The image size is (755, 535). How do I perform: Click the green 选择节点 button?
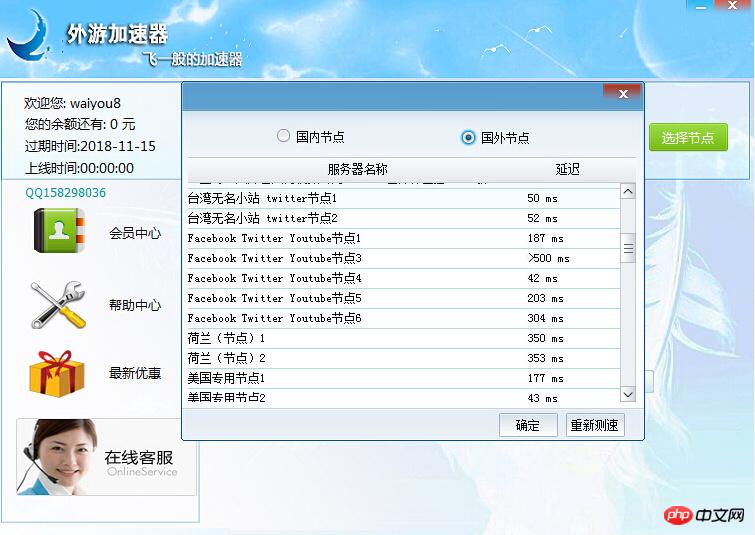click(688, 137)
